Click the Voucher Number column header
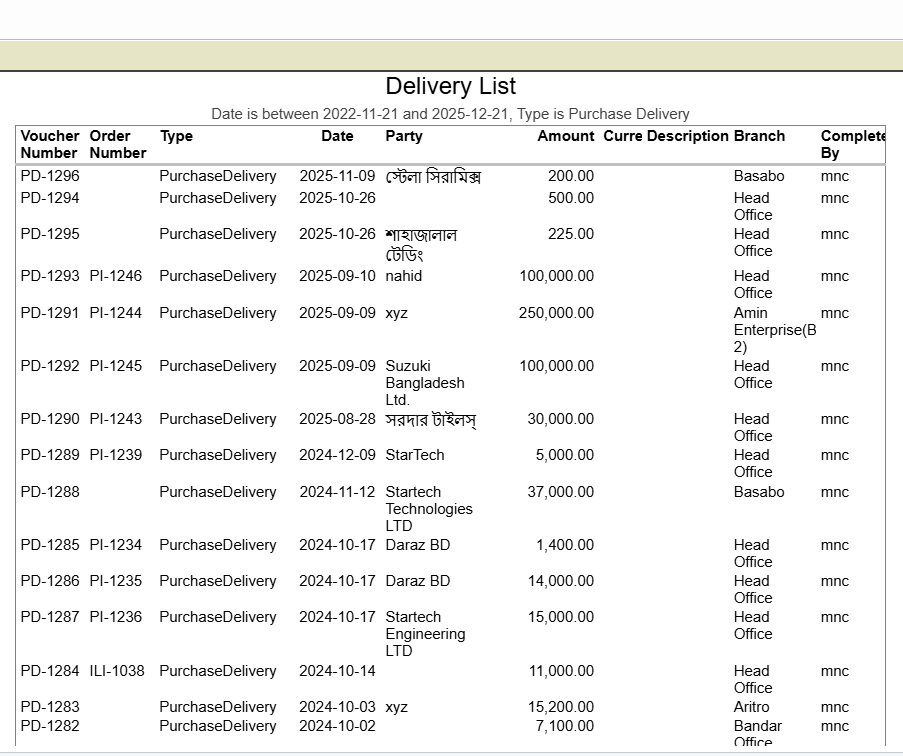Screen dimensions: 903x756 click(x=49, y=145)
